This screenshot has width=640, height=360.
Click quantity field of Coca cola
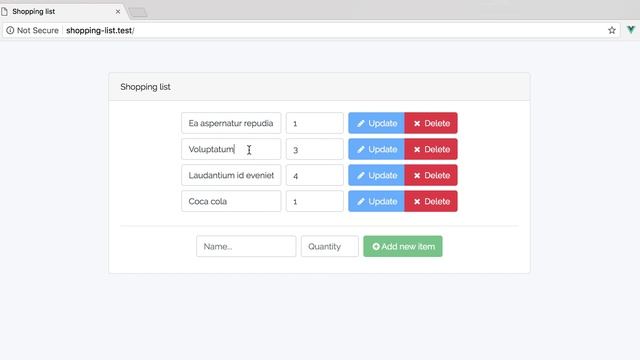[315, 201]
